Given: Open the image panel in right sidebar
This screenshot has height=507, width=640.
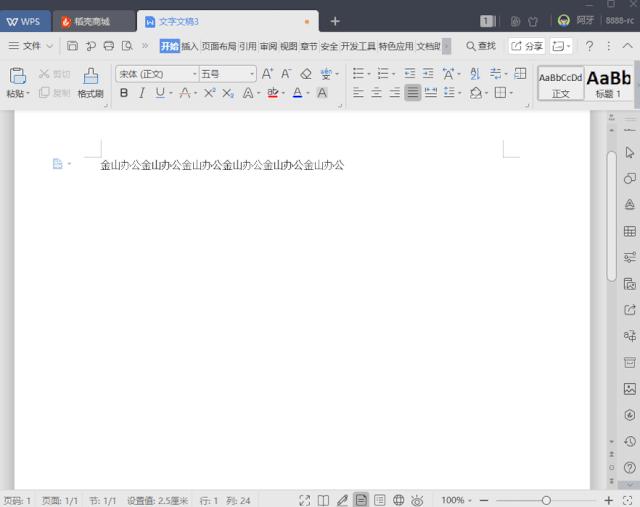Looking at the screenshot, I should tap(629, 389).
